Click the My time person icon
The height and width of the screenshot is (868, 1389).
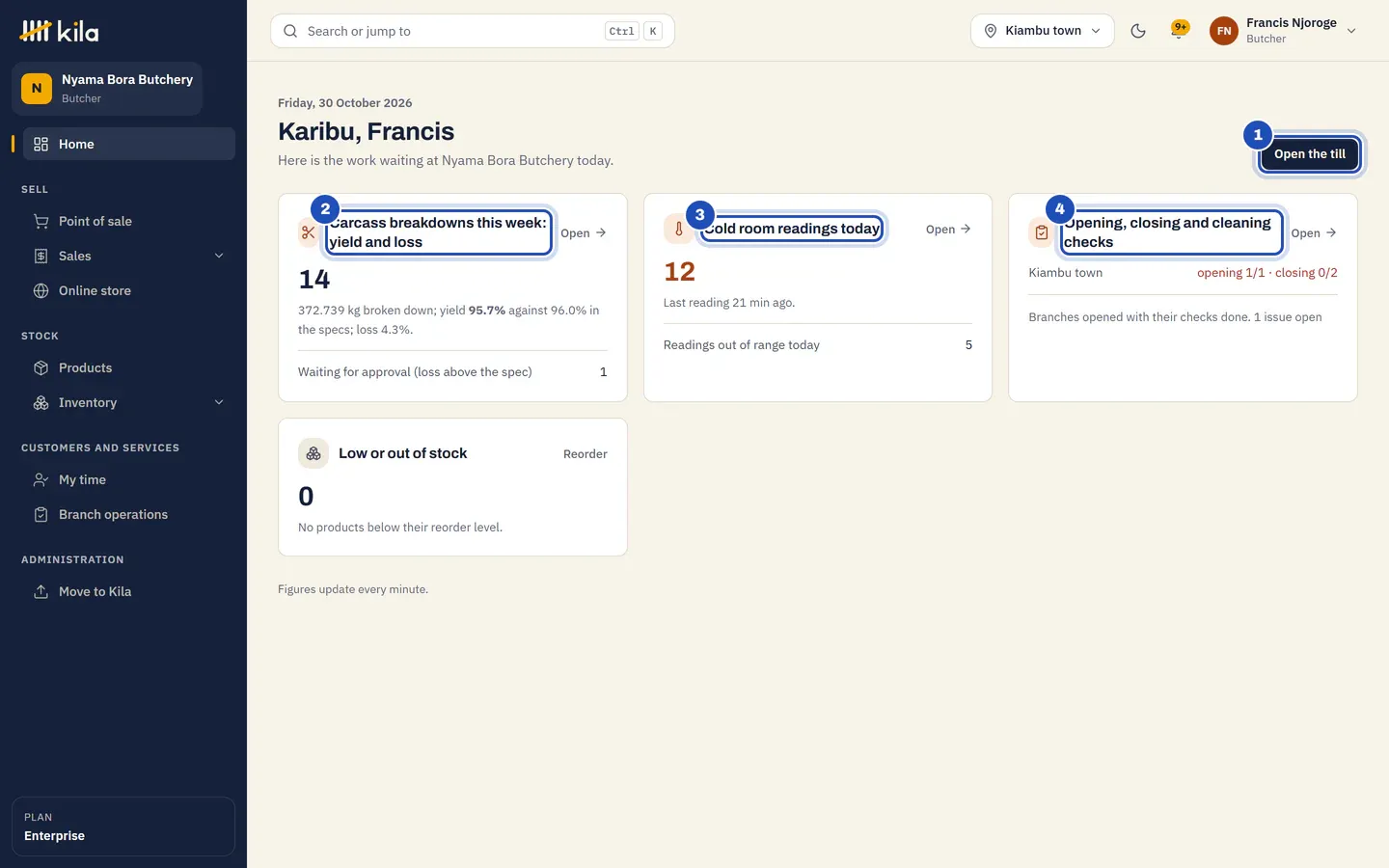click(41, 479)
